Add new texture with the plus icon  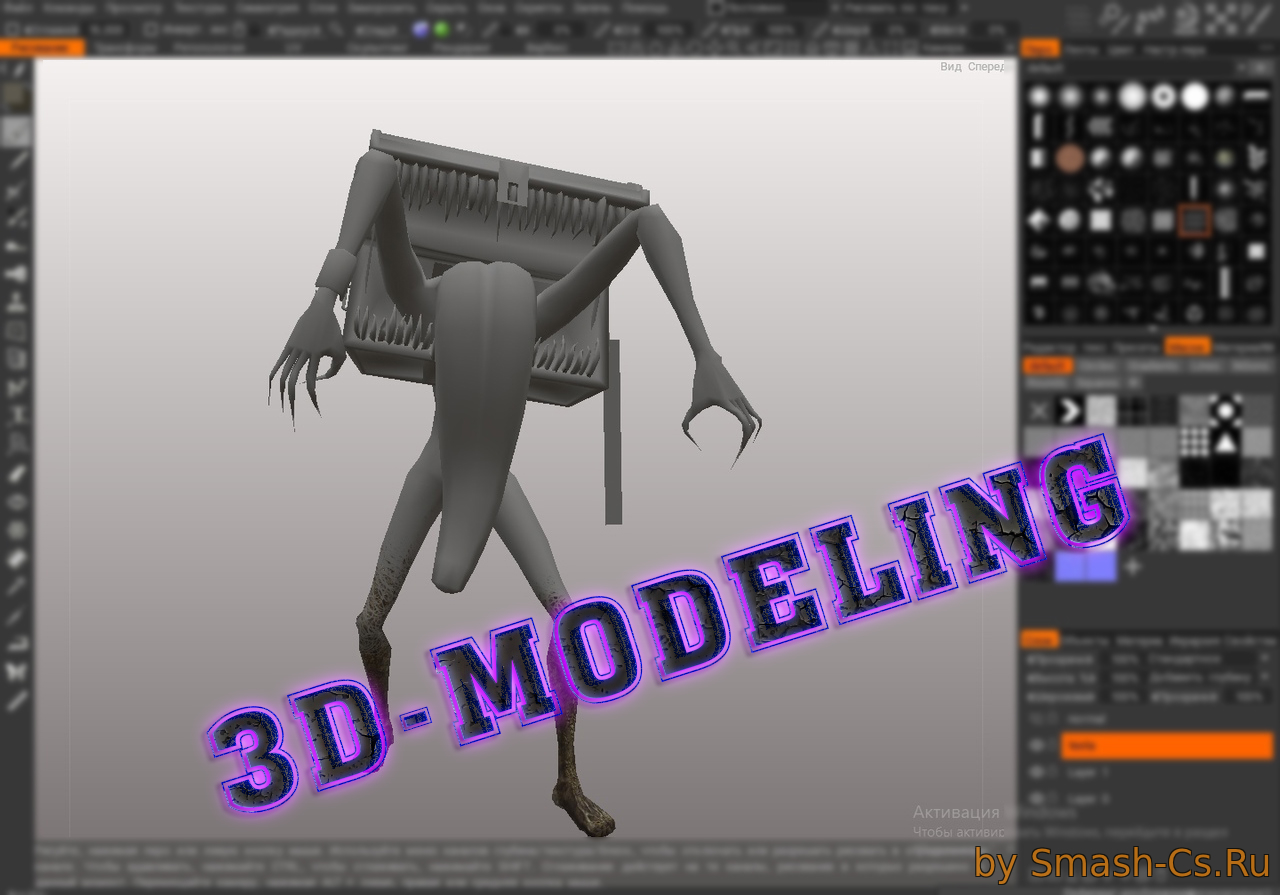pos(1133,567)
